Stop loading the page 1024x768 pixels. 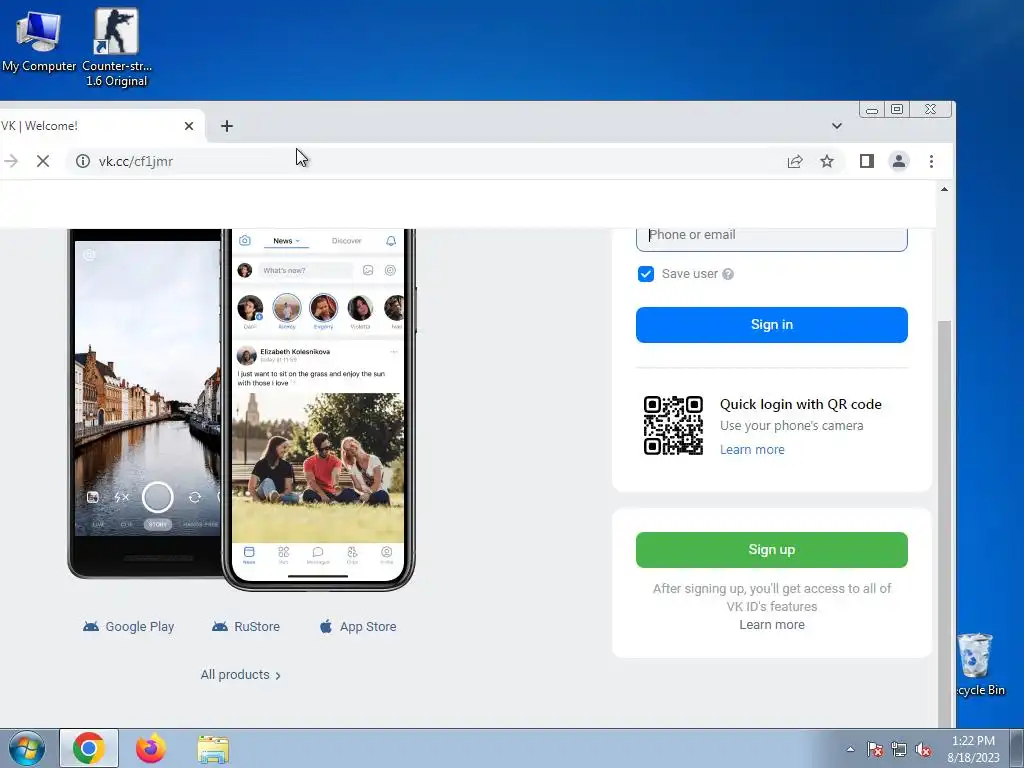click(x=43, y=161)
